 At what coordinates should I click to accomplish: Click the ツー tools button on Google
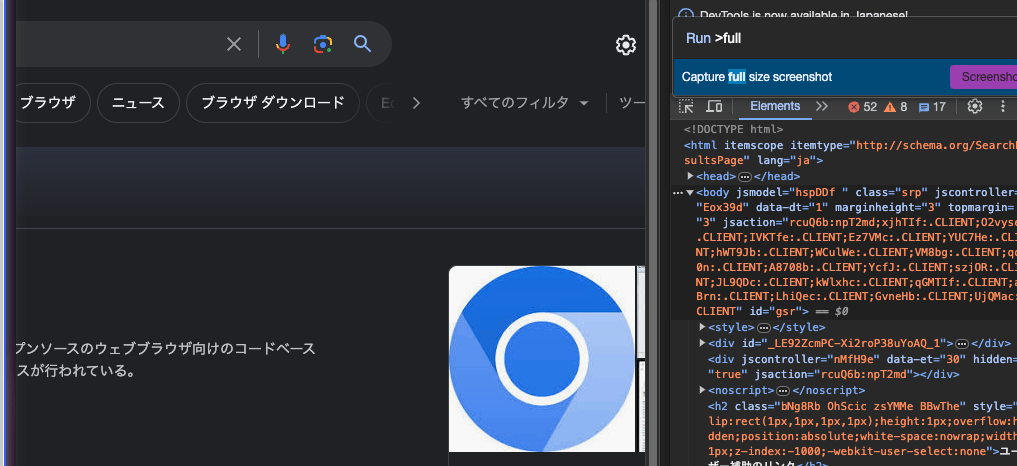click(632, 103)
